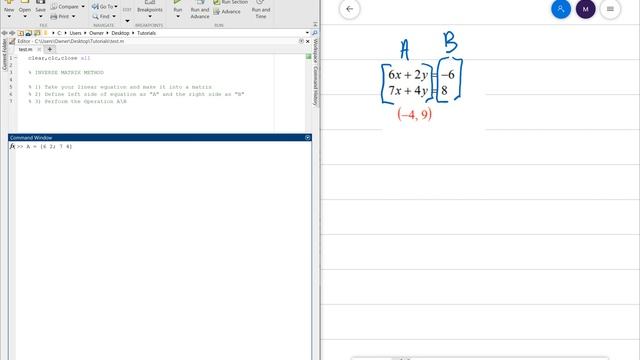Screen dimensions: 640x360
Task: Open the Command History side panel
Action: click(316, 86)
